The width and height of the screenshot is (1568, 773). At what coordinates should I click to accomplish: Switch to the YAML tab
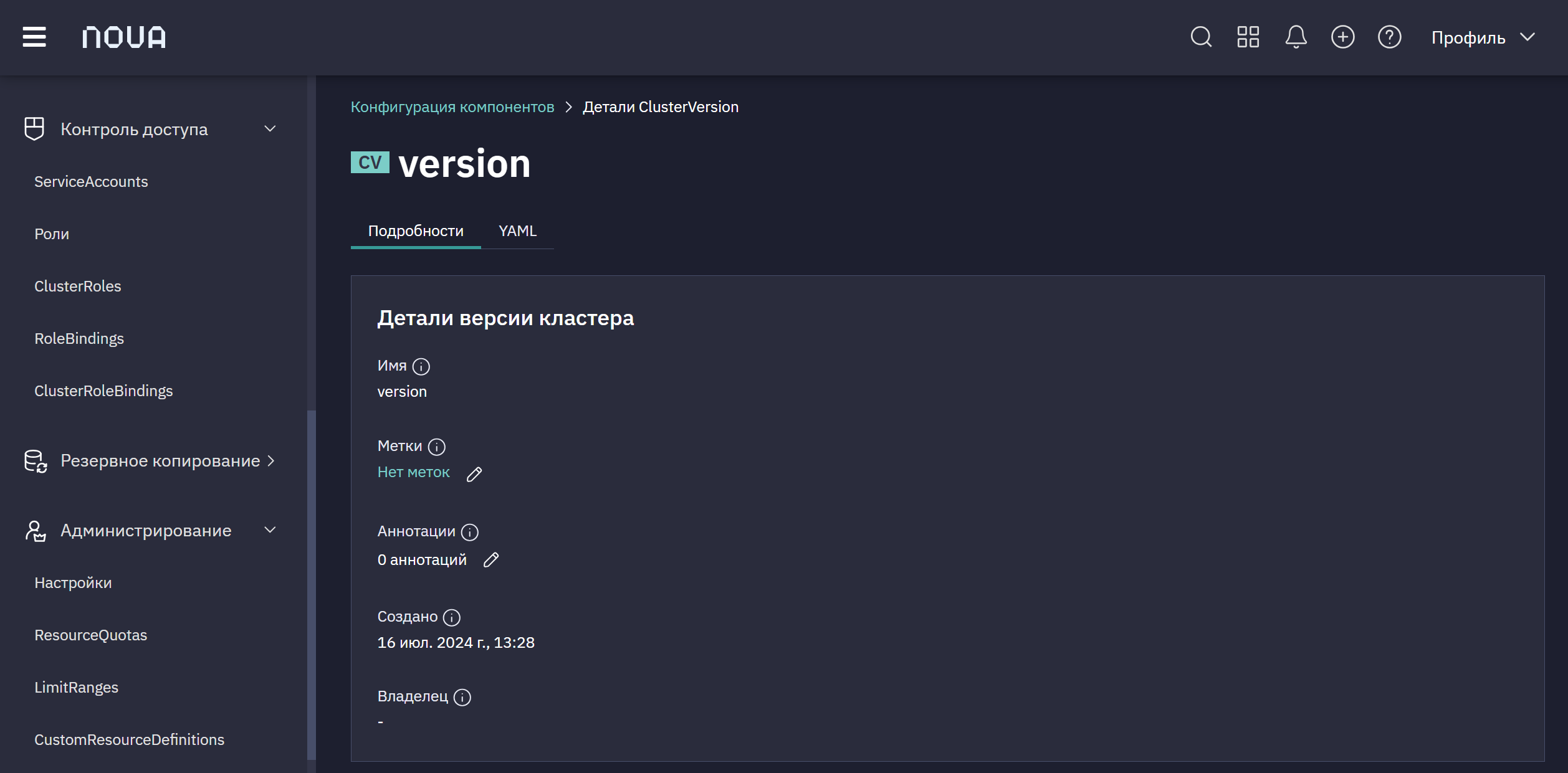[x=517, y=231]
